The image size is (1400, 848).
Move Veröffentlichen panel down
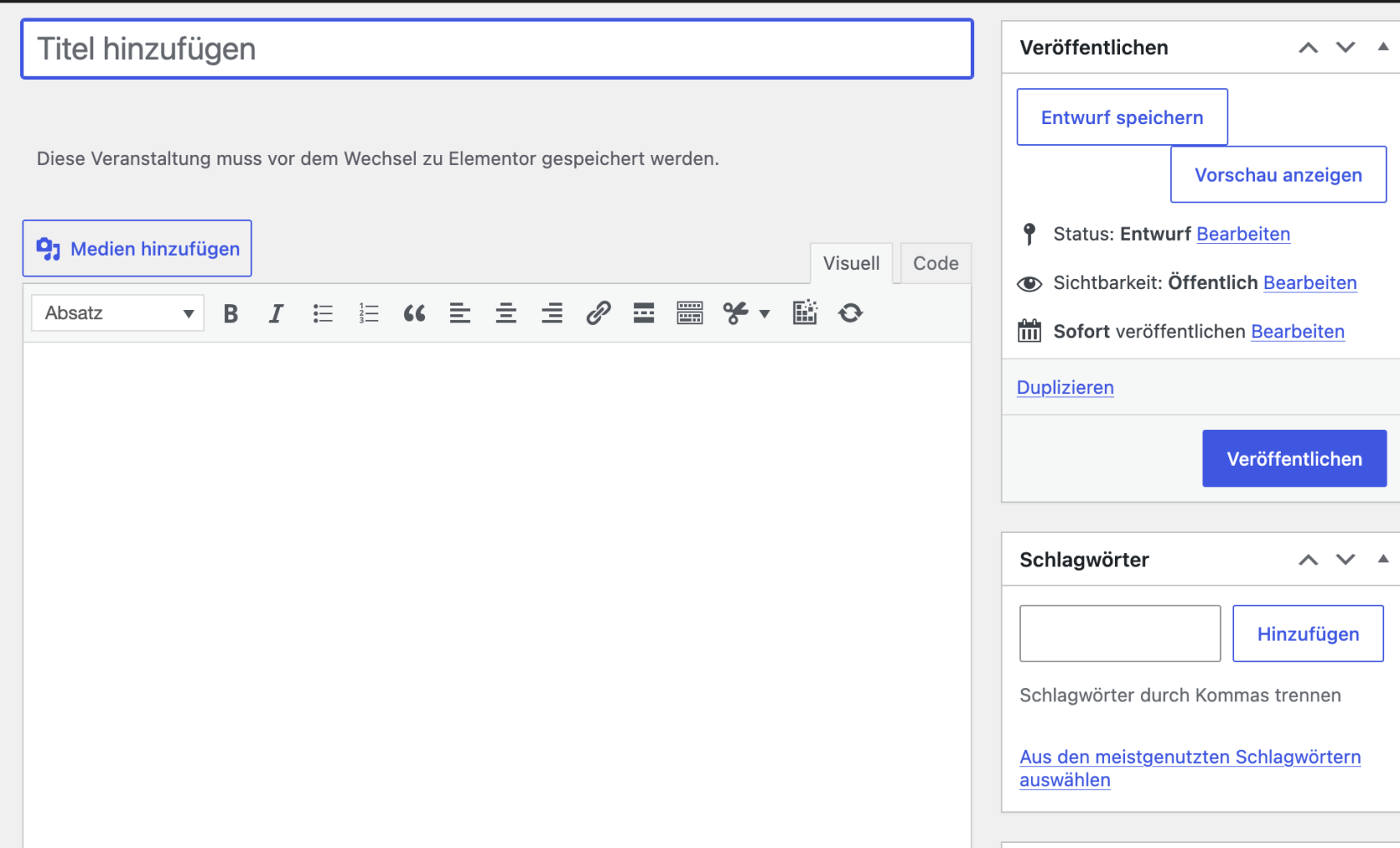(1346, 47)
